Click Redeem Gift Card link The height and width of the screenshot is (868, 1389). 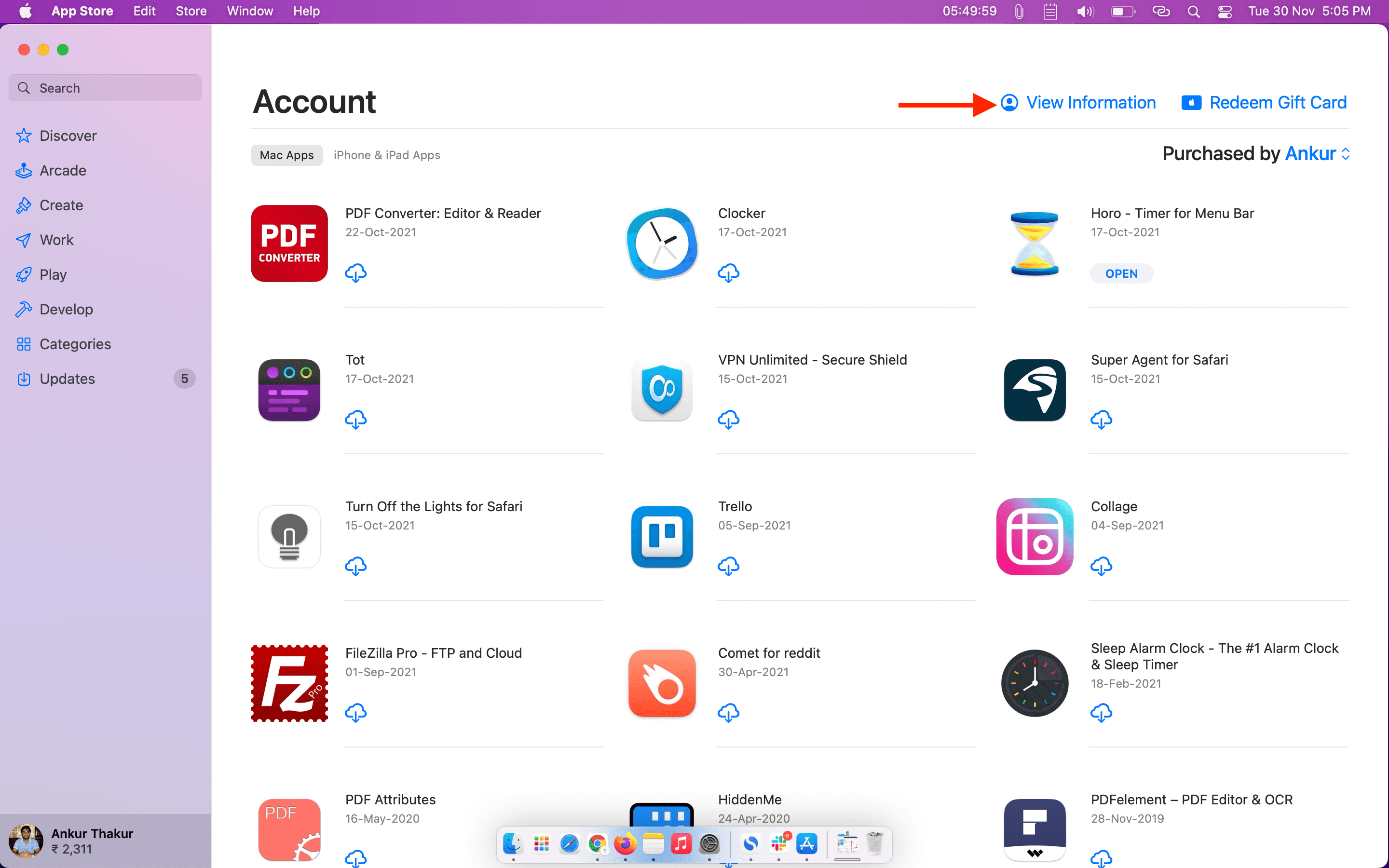click(x=1264, y=103)
